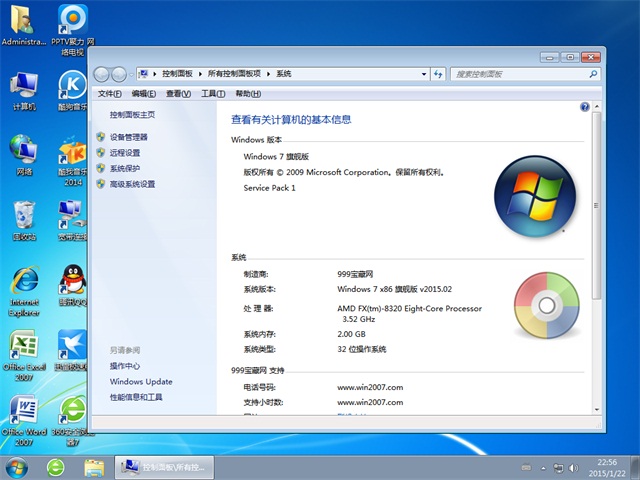The height and width of the screenshot is (480, 640).
Task: Click Windows 7 旗舰版 edition text
Action: point(276,156)
